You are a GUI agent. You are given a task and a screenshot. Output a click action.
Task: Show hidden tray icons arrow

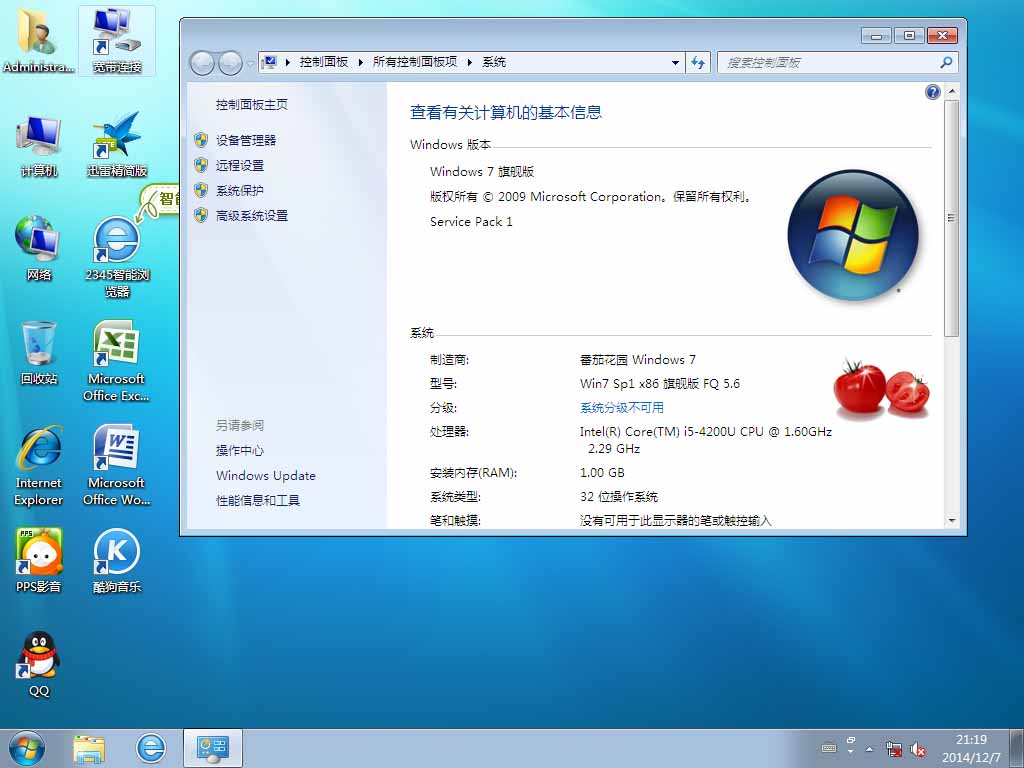869,748
